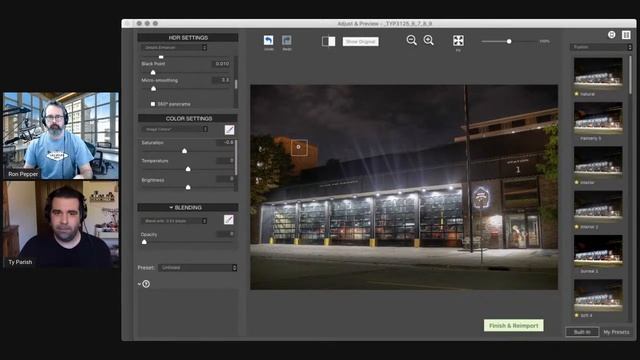Click favorite star of Natural preset
The height and width of the screenshot is (360, 640).
576,94
